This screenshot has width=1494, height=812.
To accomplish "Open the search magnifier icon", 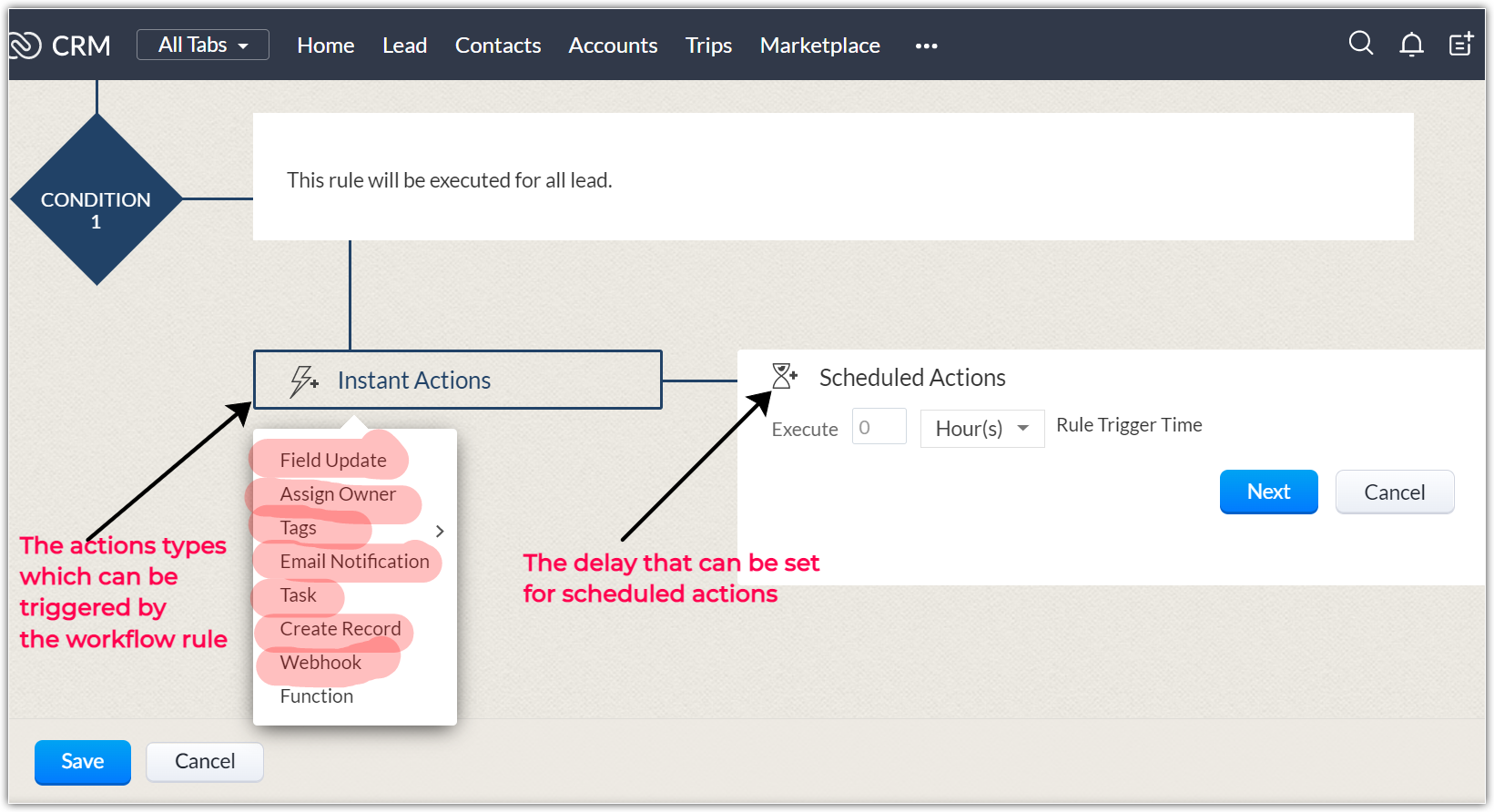I will 1360,44.
